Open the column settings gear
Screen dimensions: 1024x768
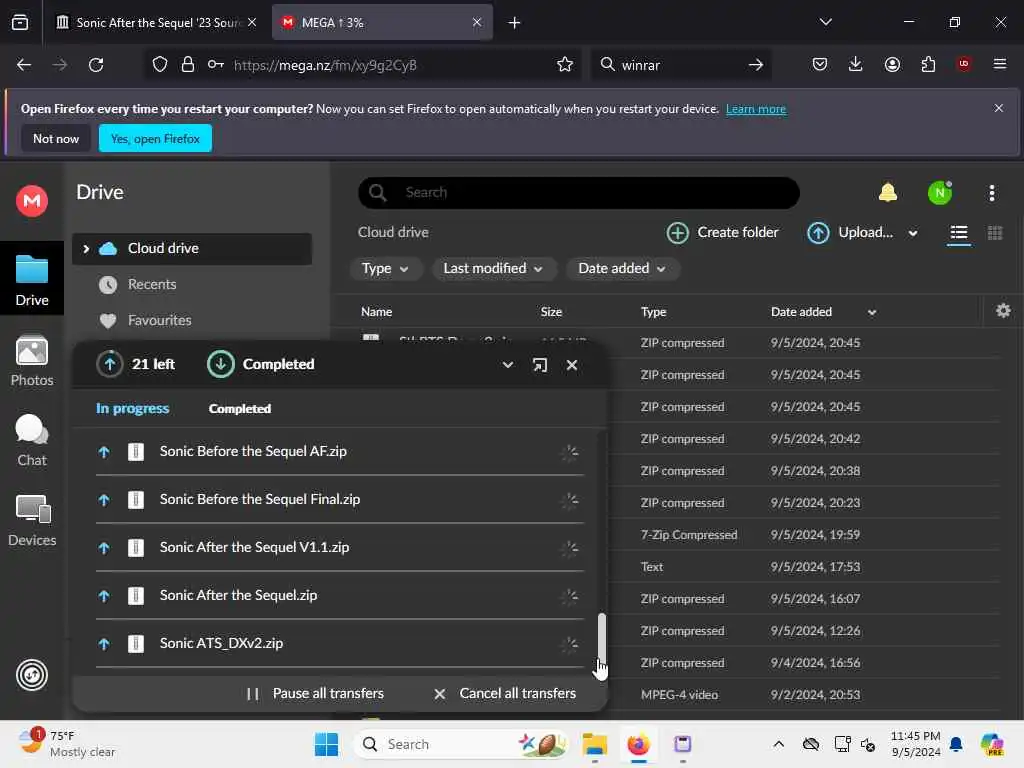click(x=1003, y=311)
